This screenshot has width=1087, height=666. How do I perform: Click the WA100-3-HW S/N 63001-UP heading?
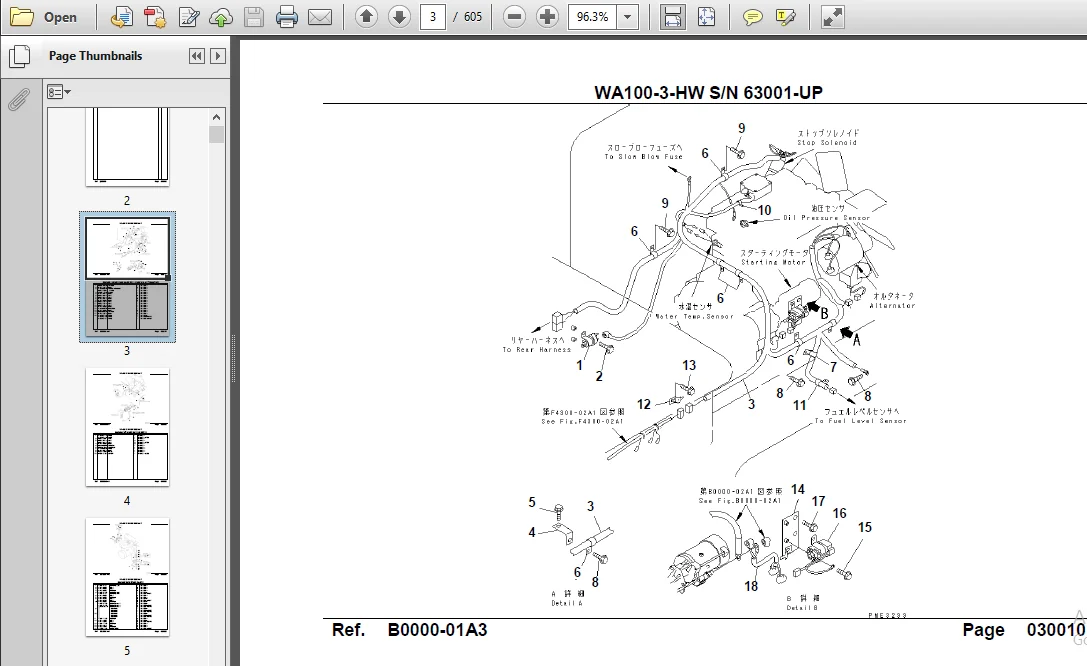(x=708, y=93)
